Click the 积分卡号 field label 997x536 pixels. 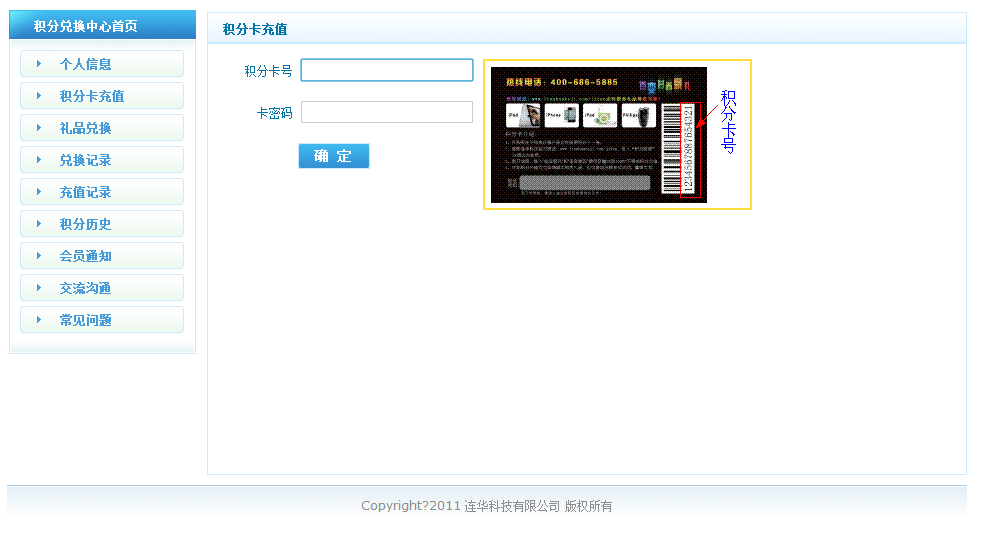click(268, 71)
